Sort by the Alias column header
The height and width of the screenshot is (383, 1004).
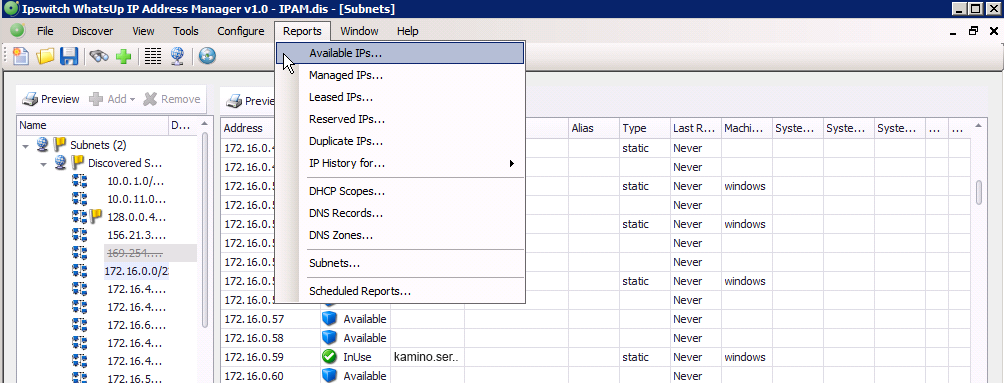point(594,128)
